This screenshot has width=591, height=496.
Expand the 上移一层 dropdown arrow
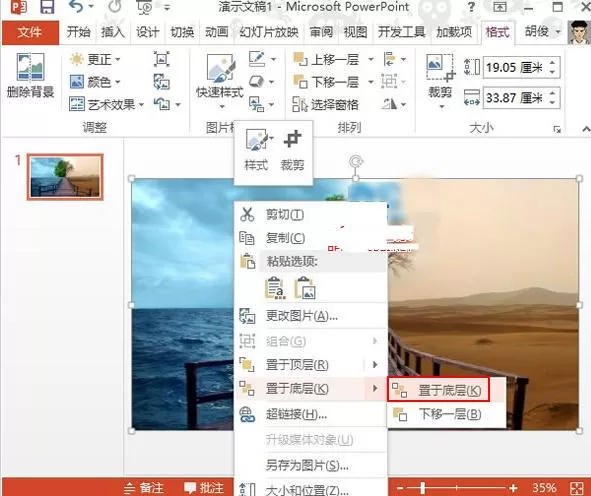click(x=371, y=60)
